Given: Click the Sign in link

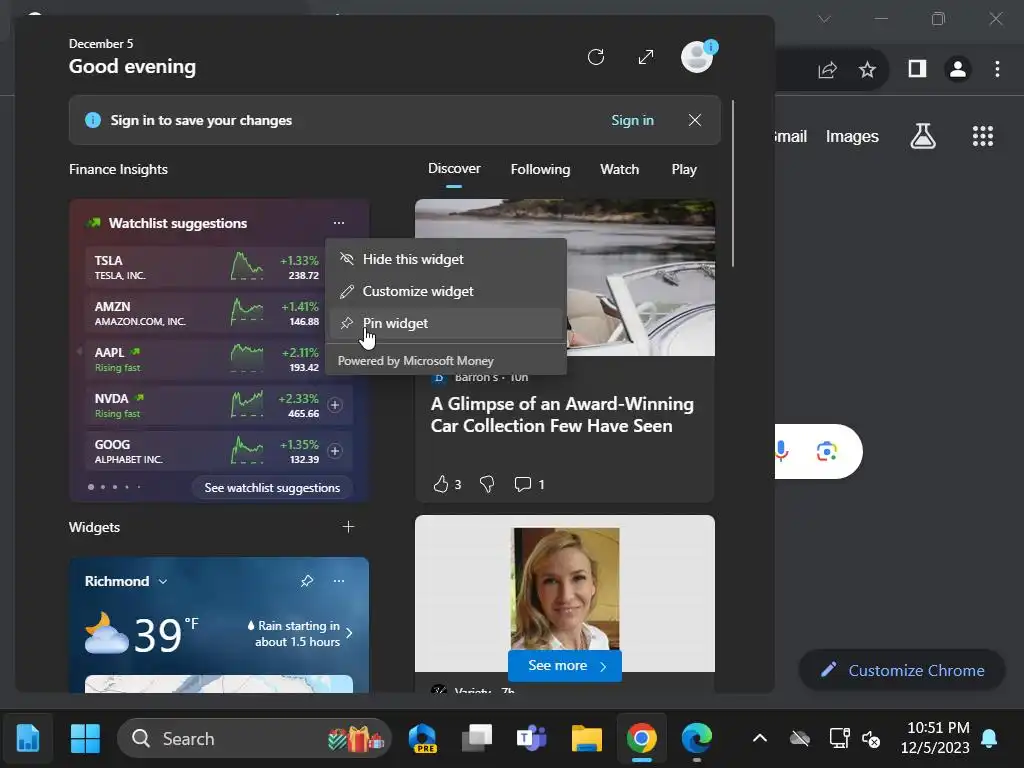Looking at the screenshot, I should (x=632, y=120).
